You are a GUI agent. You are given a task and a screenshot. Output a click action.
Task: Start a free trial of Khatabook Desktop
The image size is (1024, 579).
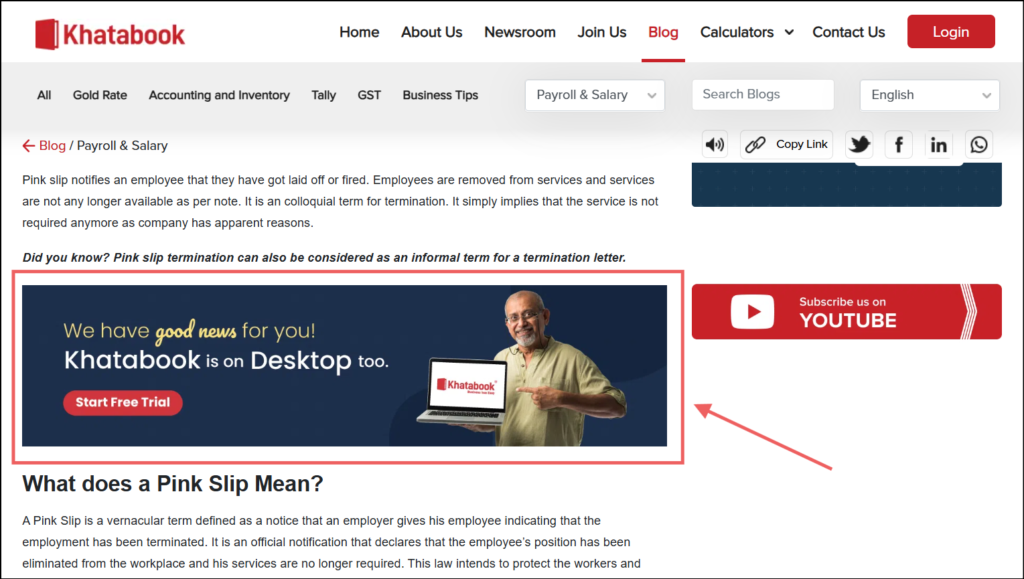click(122, 402)
